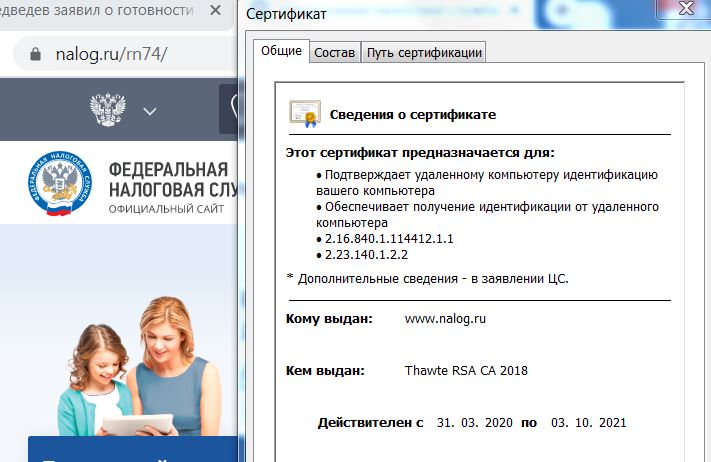Select the OID text 2.23.140.1.2.2
Image resolution: width=711 pixels, height=462 pixels.
366,255
